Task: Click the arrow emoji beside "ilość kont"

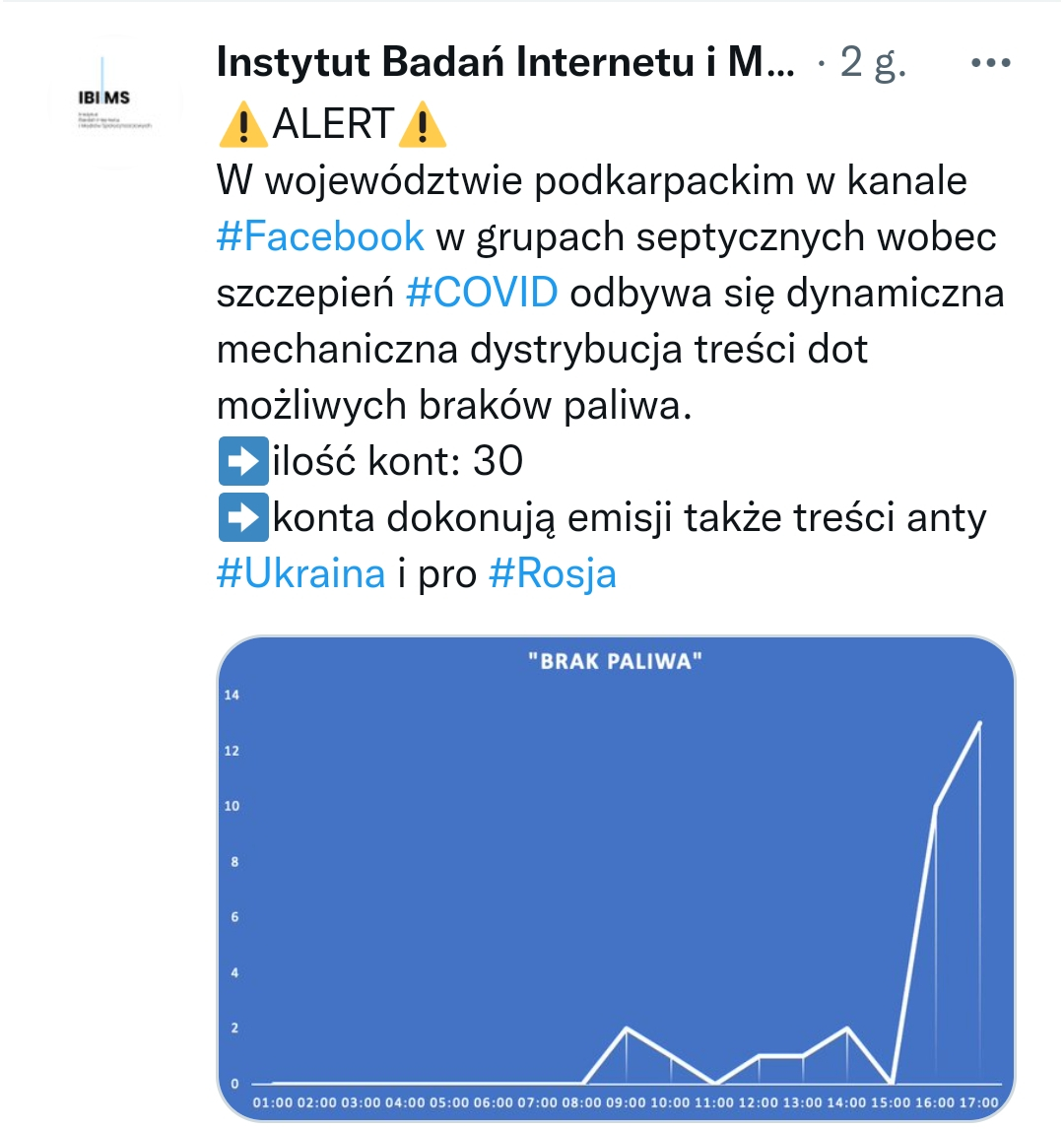Action: 241,462
